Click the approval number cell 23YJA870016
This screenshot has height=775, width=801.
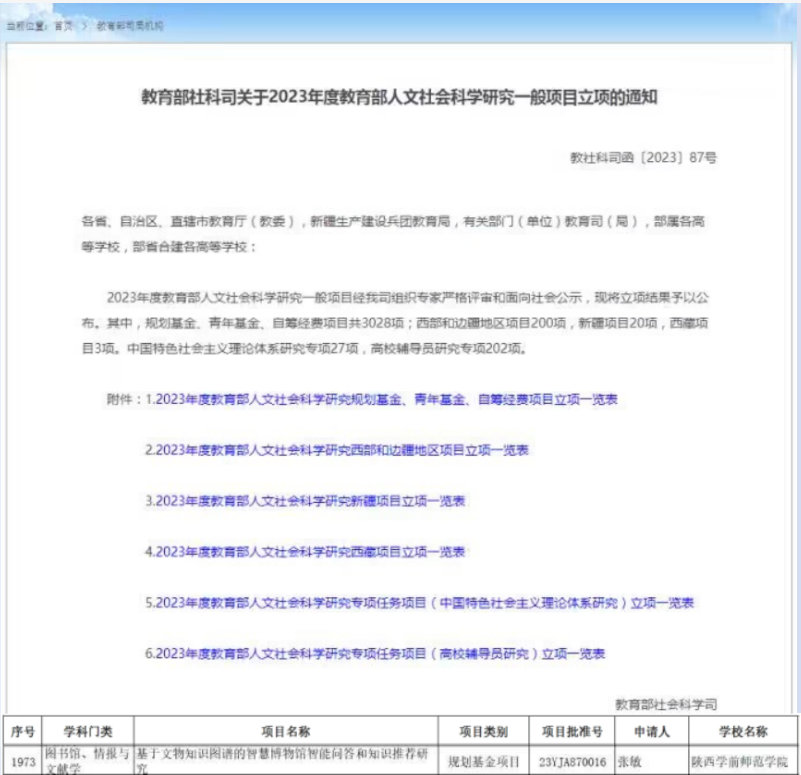coord(572,761)
